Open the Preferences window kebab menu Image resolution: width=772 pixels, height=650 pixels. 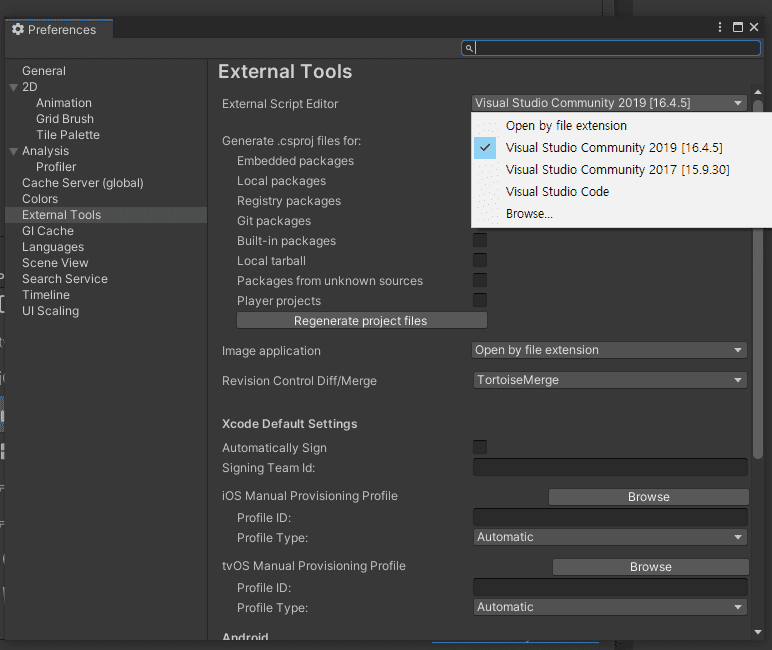click(x=720, y=27)
